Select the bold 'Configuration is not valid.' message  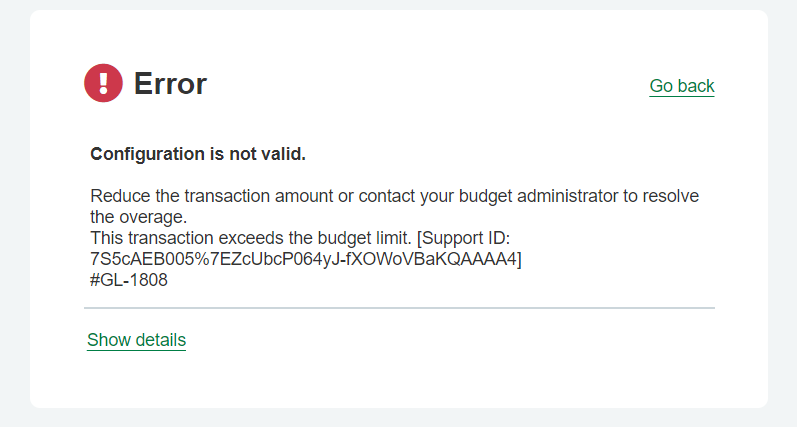pos(198,154)
